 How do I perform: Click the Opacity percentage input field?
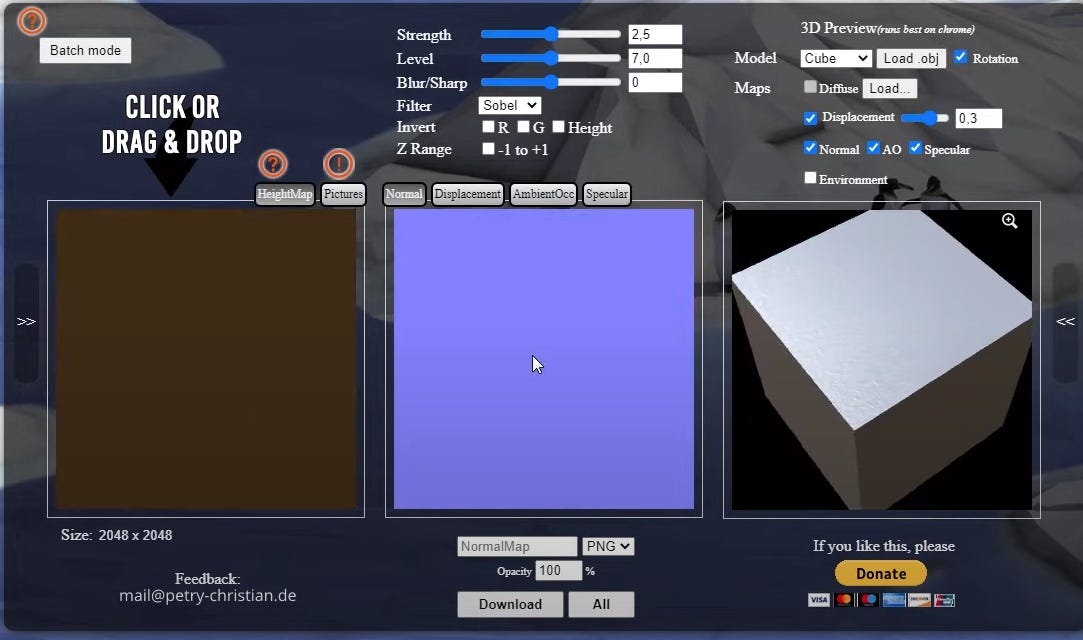coord(558,570)
